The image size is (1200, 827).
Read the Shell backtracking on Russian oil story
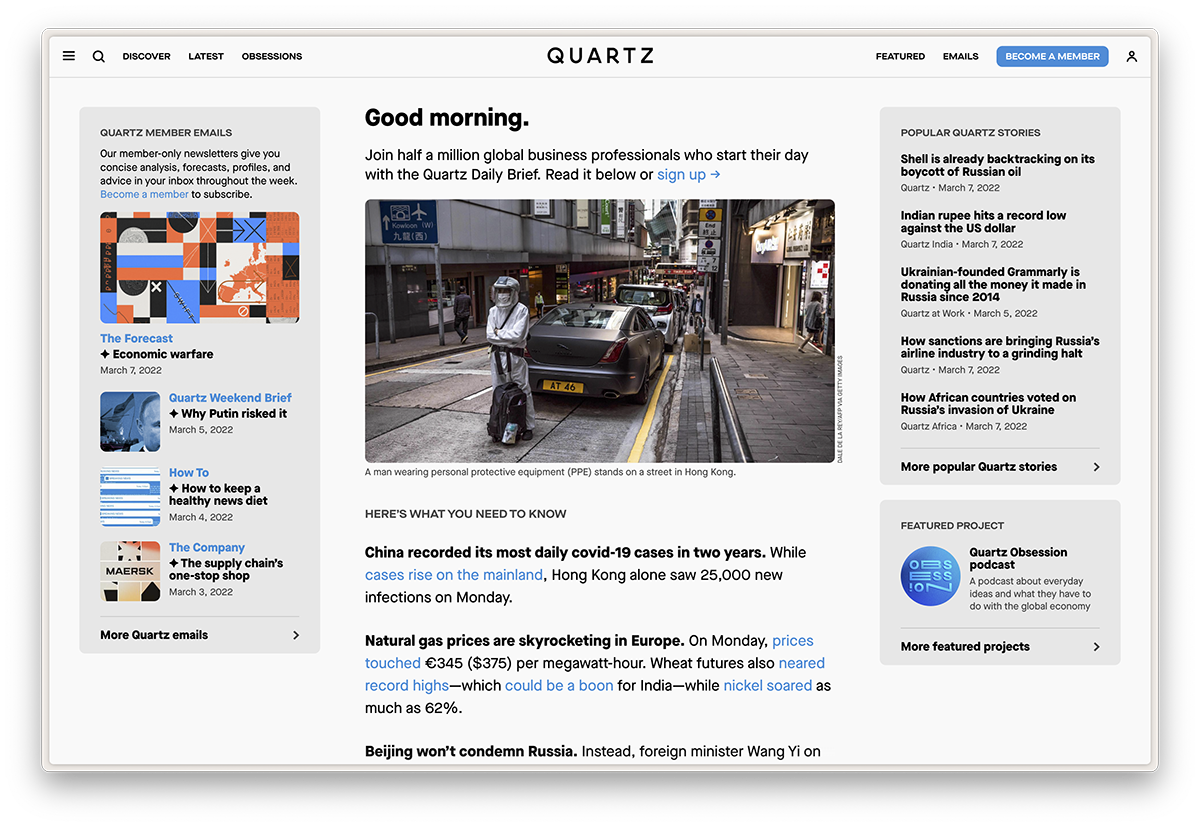[x=997, y=165]
